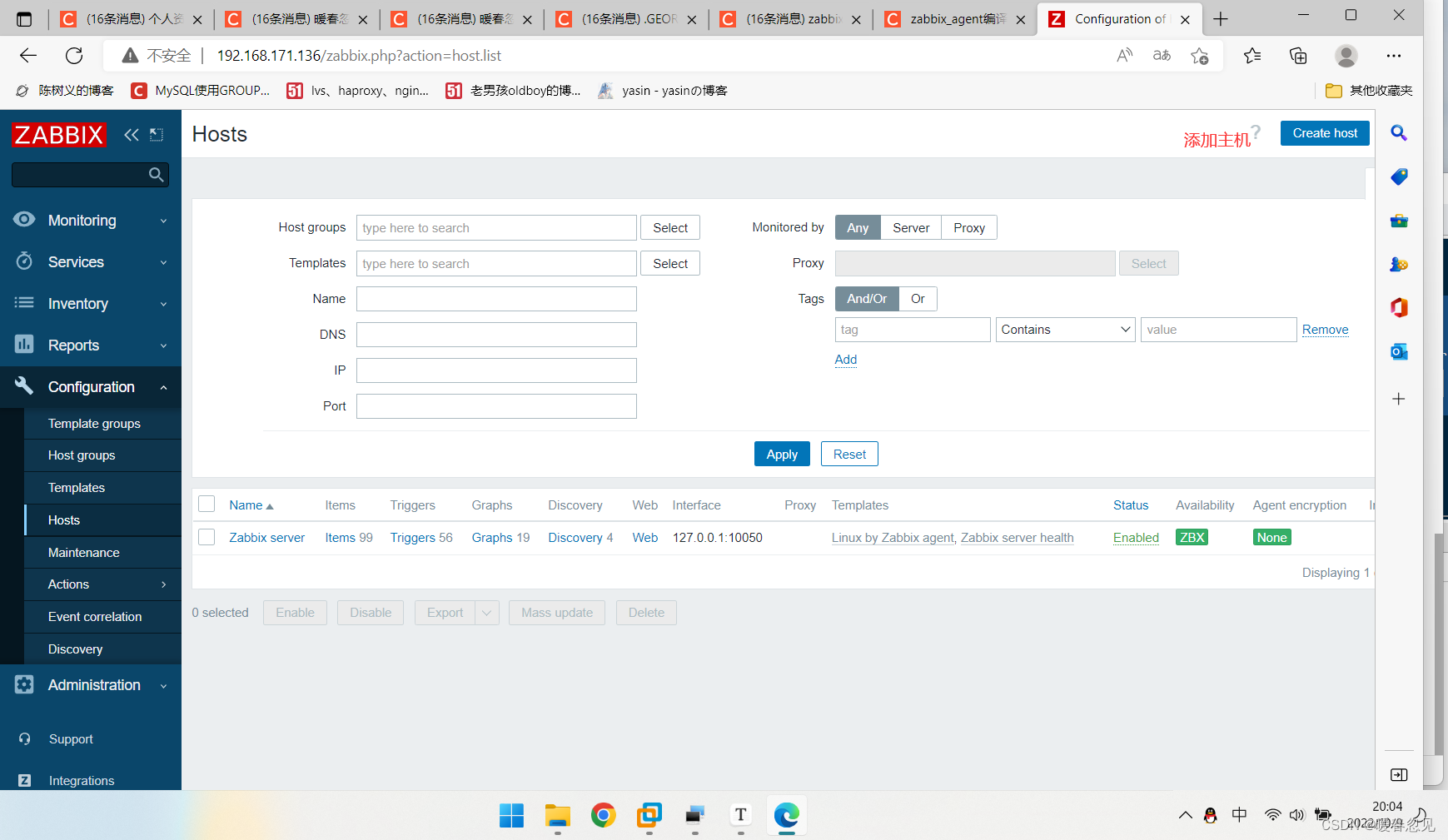
Task: Click the Host groups search field
Action: click(496, 227)
